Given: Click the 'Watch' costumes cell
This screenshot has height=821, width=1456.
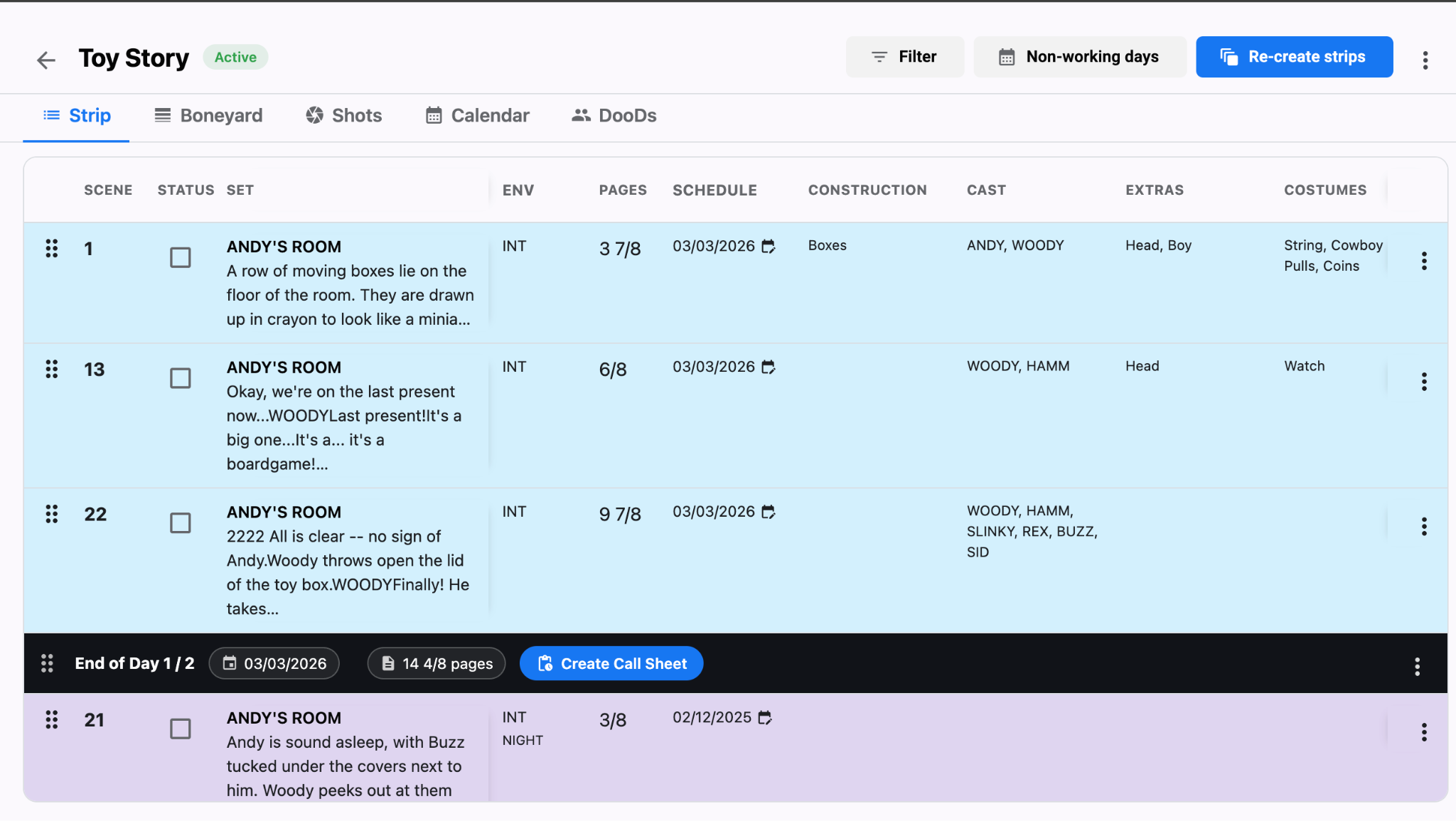Looking at the screenshot, I should (x=1305, y=366).
